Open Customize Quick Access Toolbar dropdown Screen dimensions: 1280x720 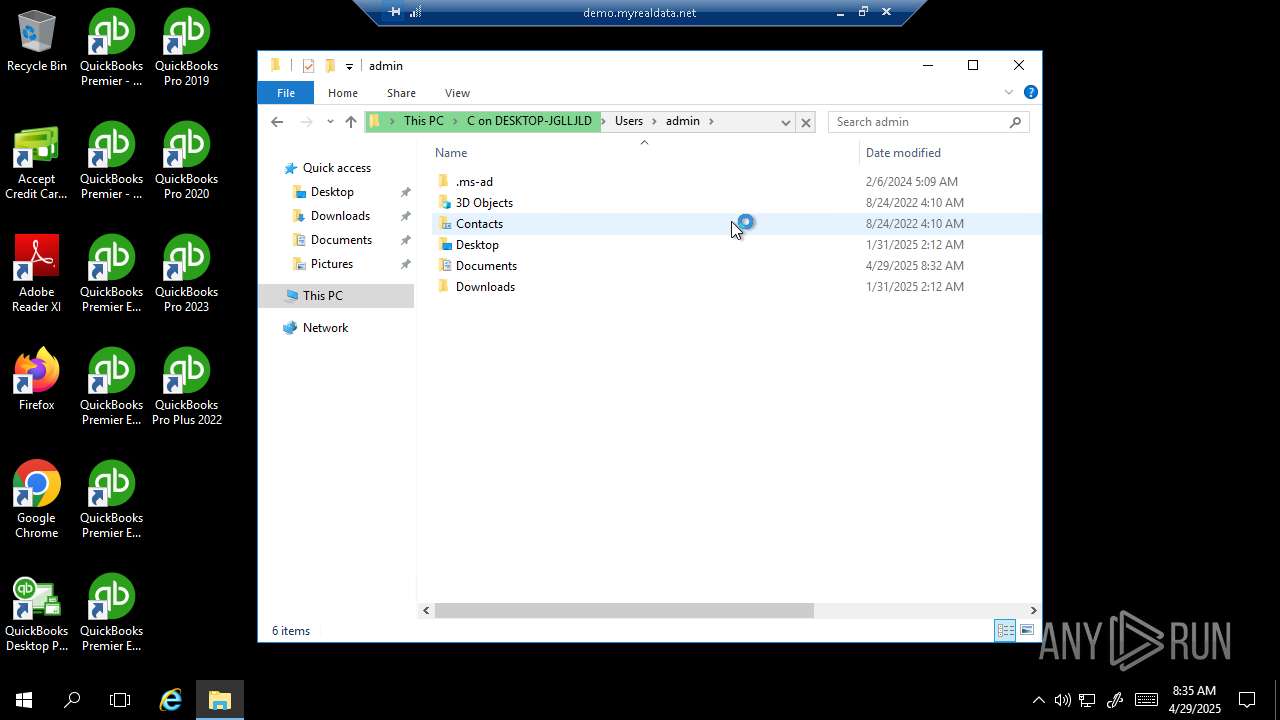coord(349,66)
